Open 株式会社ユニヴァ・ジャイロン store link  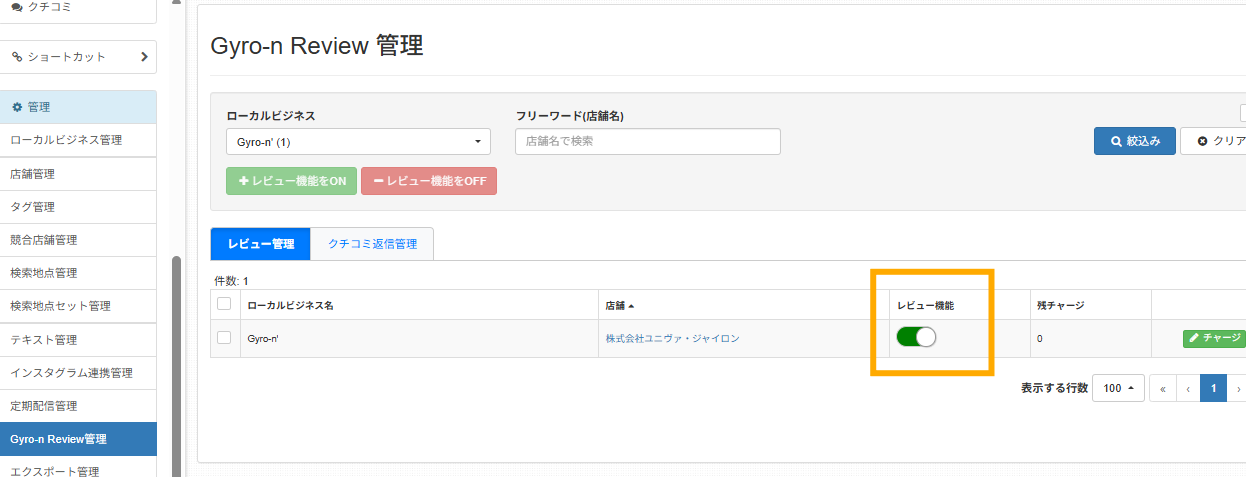[x=672, y=339]
